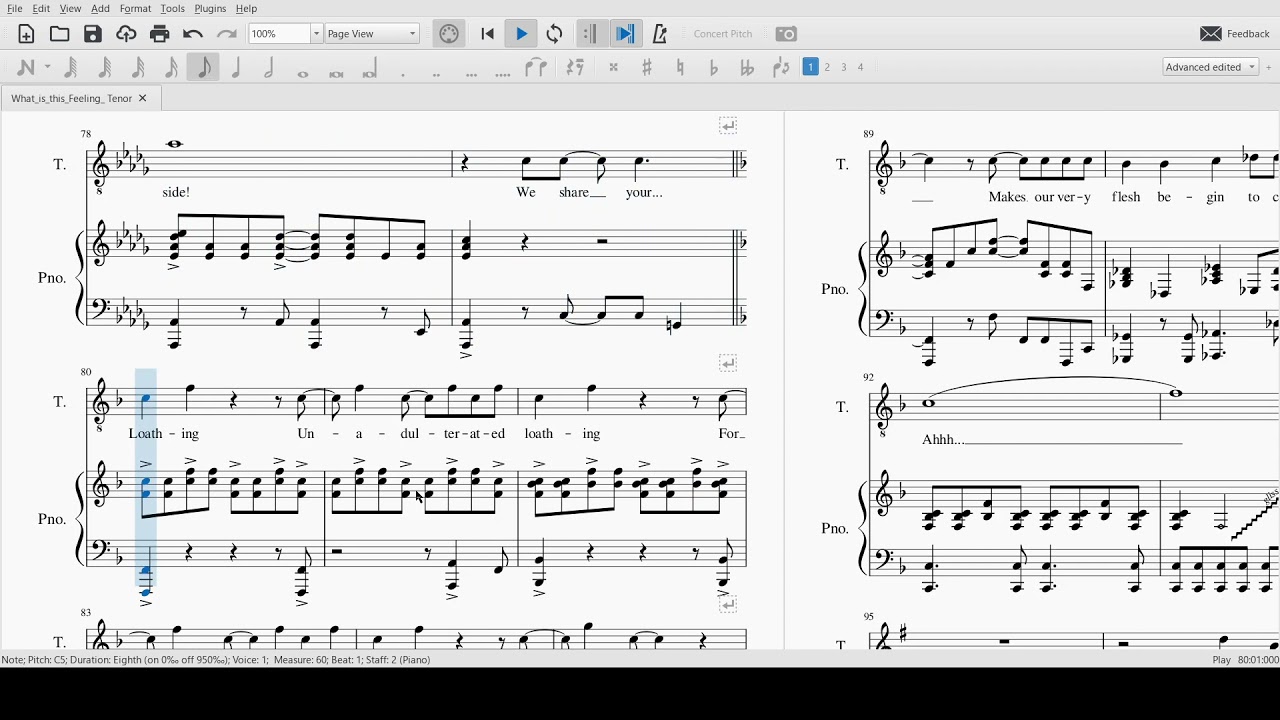Apply the double flat accidental
1280x720 pixels.
point(747,67)
